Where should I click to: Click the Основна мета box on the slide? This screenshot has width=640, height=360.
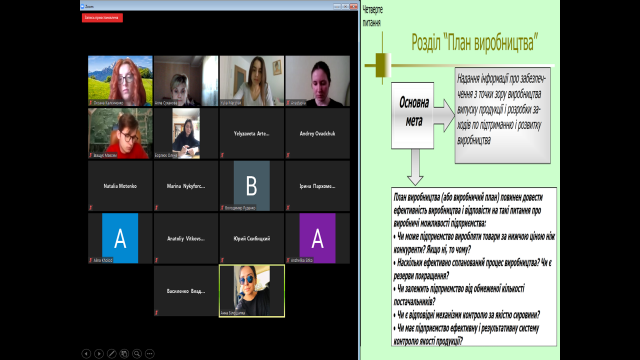pos(413,115)
